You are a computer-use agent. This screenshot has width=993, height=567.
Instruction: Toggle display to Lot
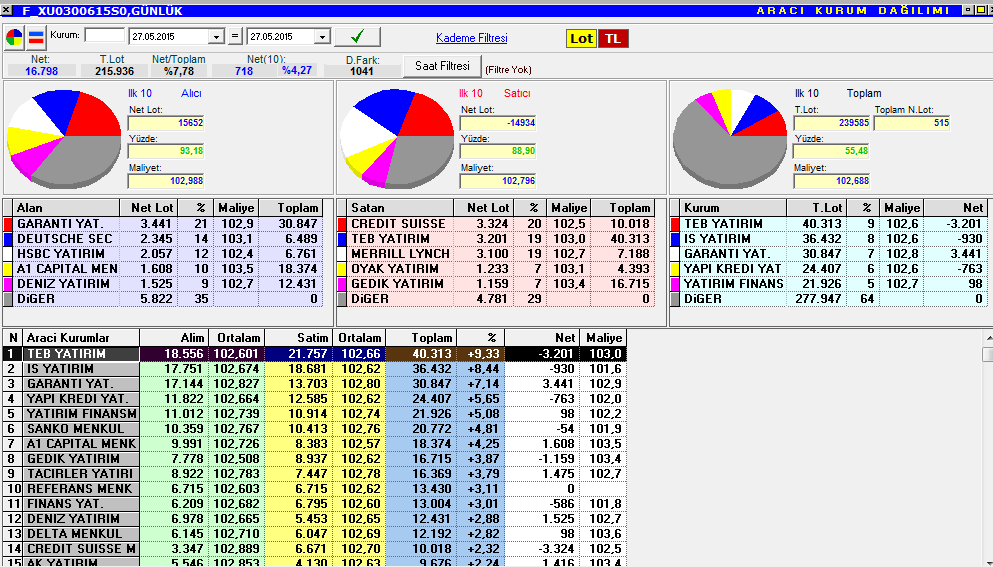click(x=581, y=39)
